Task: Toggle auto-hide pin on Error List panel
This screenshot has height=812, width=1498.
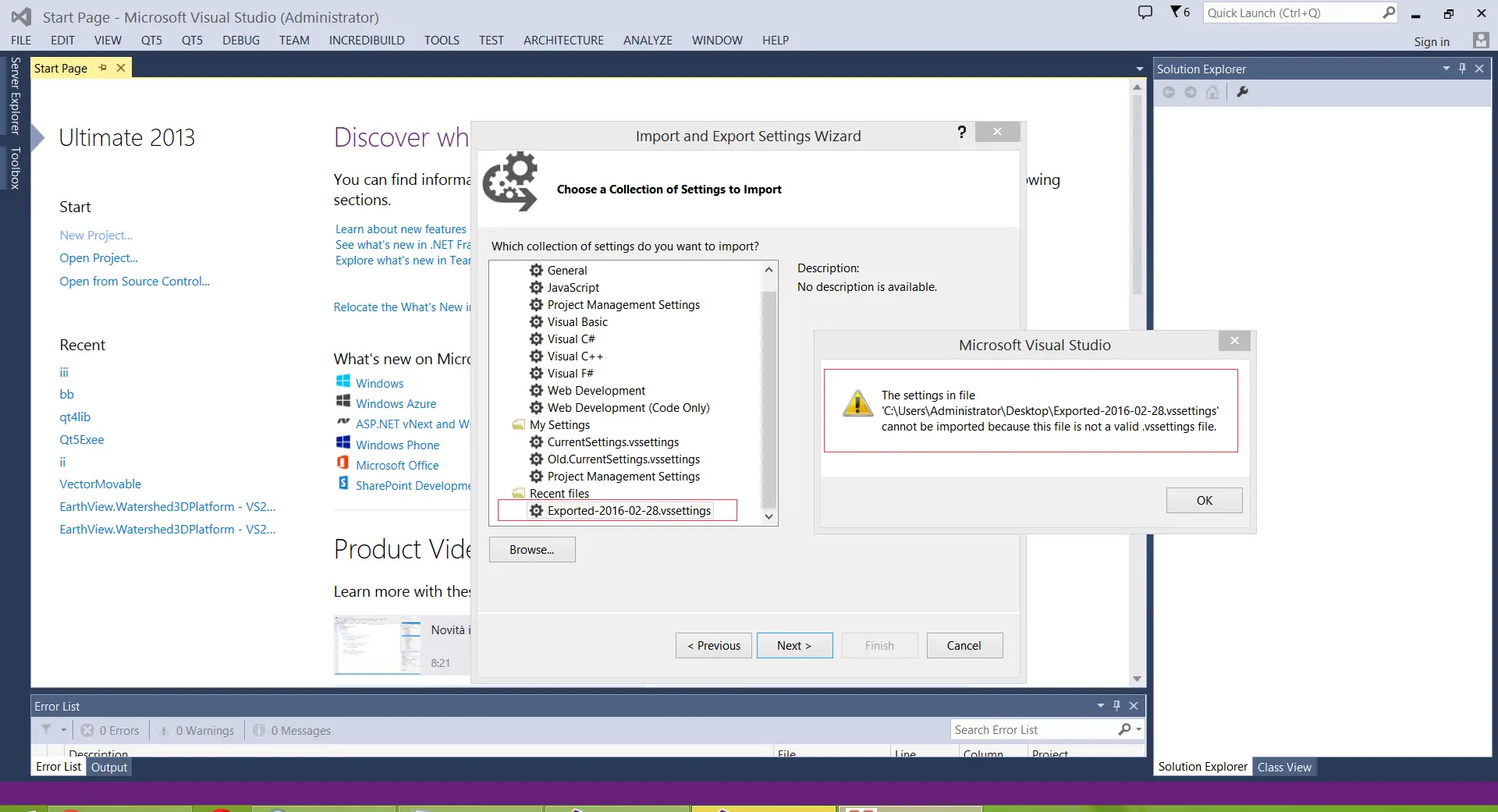Action: [x=1117, y=706]
